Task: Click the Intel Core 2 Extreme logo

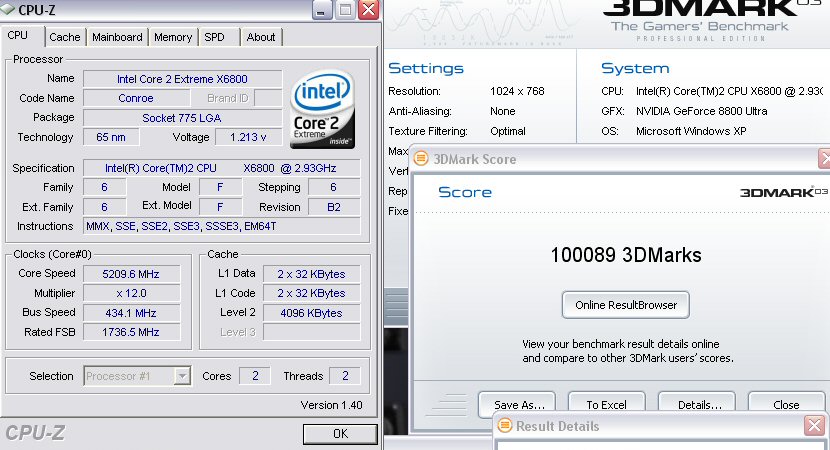Action: pos(322,109)
